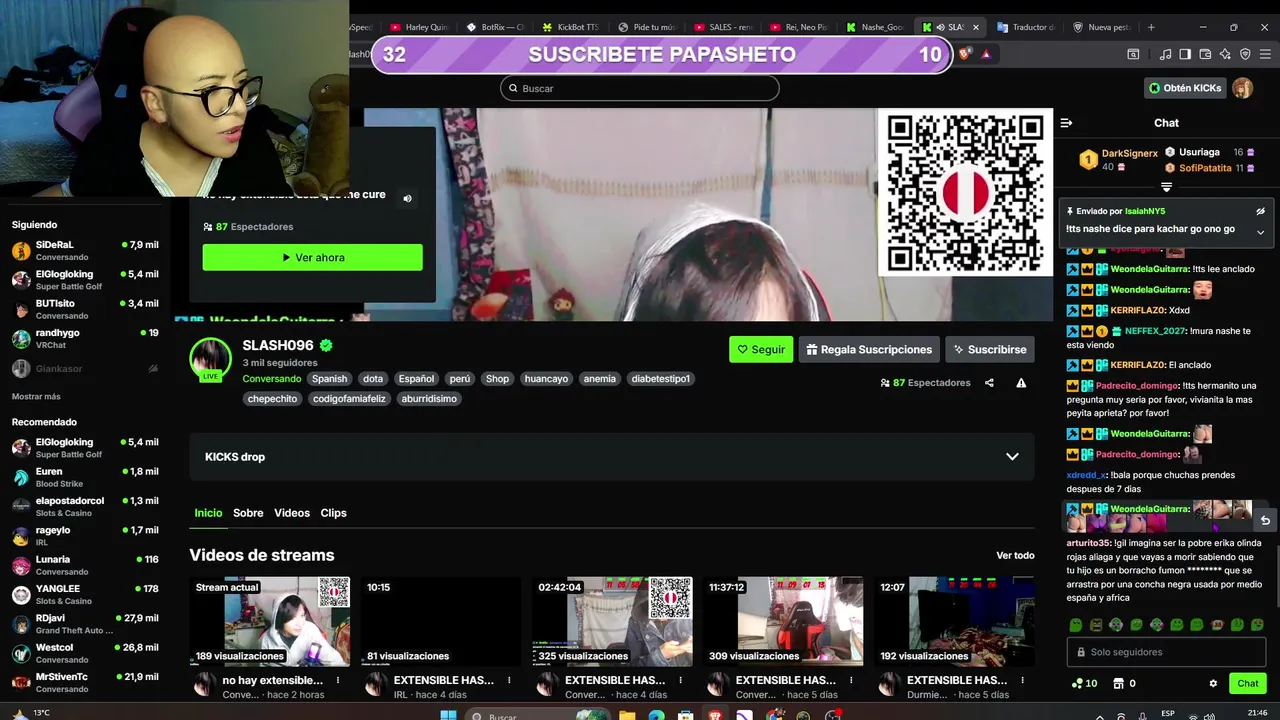Viewport: 1280px width, 720px height.
Task: Open the 11:37:12 video thumbnail
Action: (x=783, y=621)
